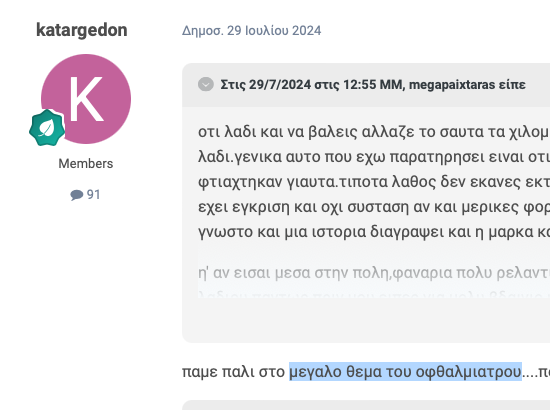The height and width of the screenshot is (410, 550).
Task: Click the speech bubble post count icon
Action: click(76, 195)
